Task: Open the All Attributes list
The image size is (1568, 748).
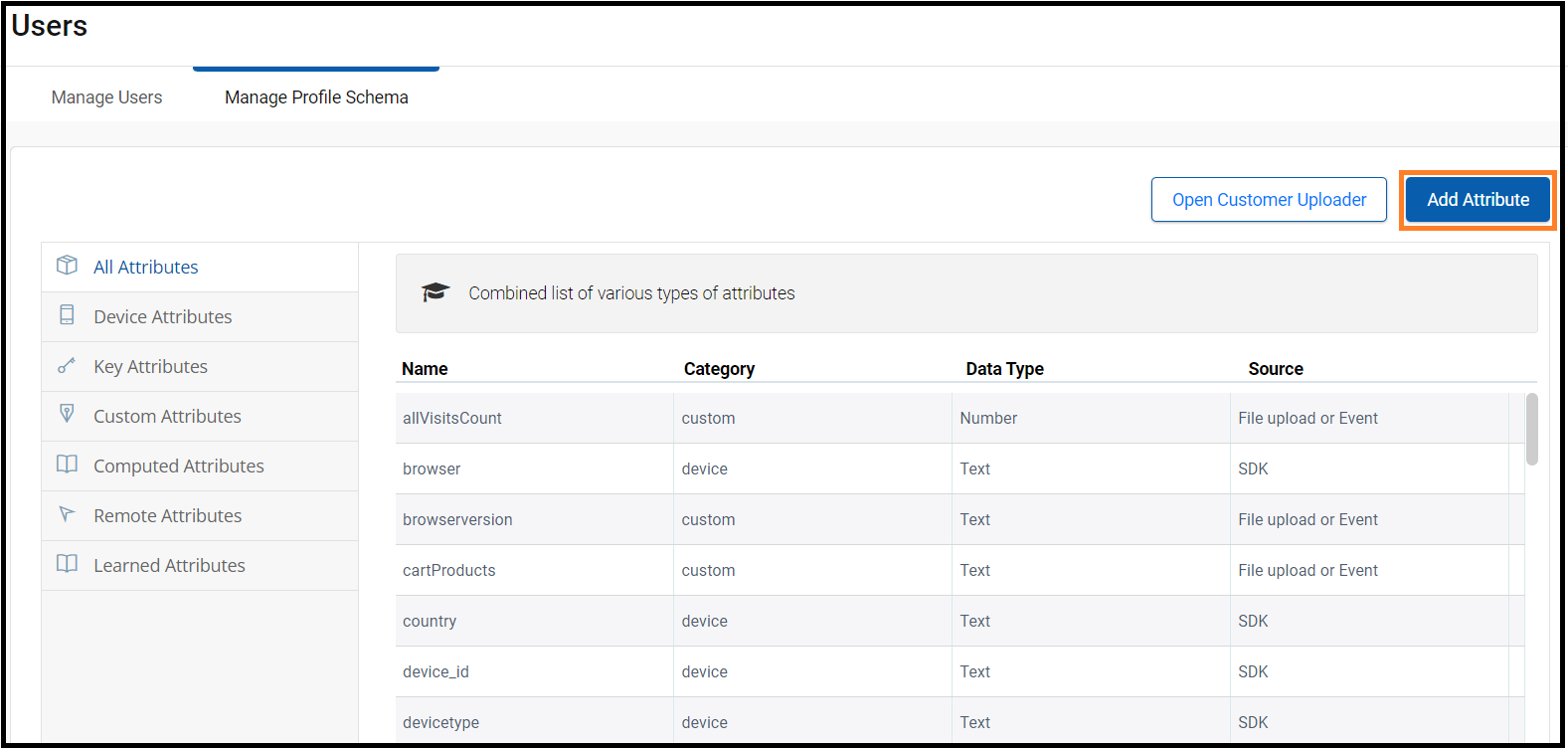Action: [200, 267]
